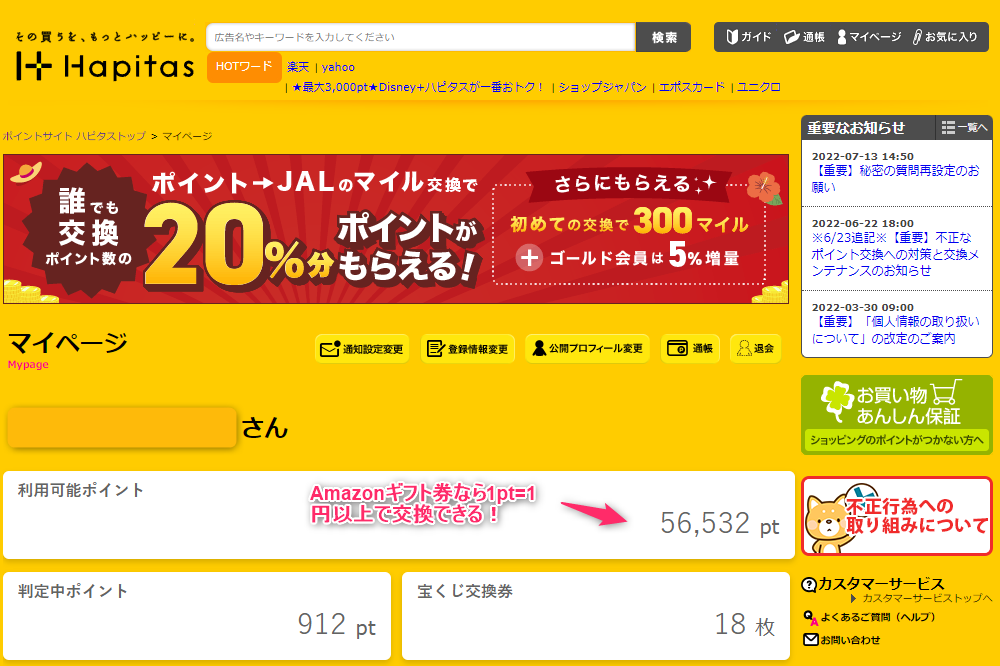The image size is (1000, 666).
Task: Click the お買い物あんしん保証 banner
Action: pos(897,415)
